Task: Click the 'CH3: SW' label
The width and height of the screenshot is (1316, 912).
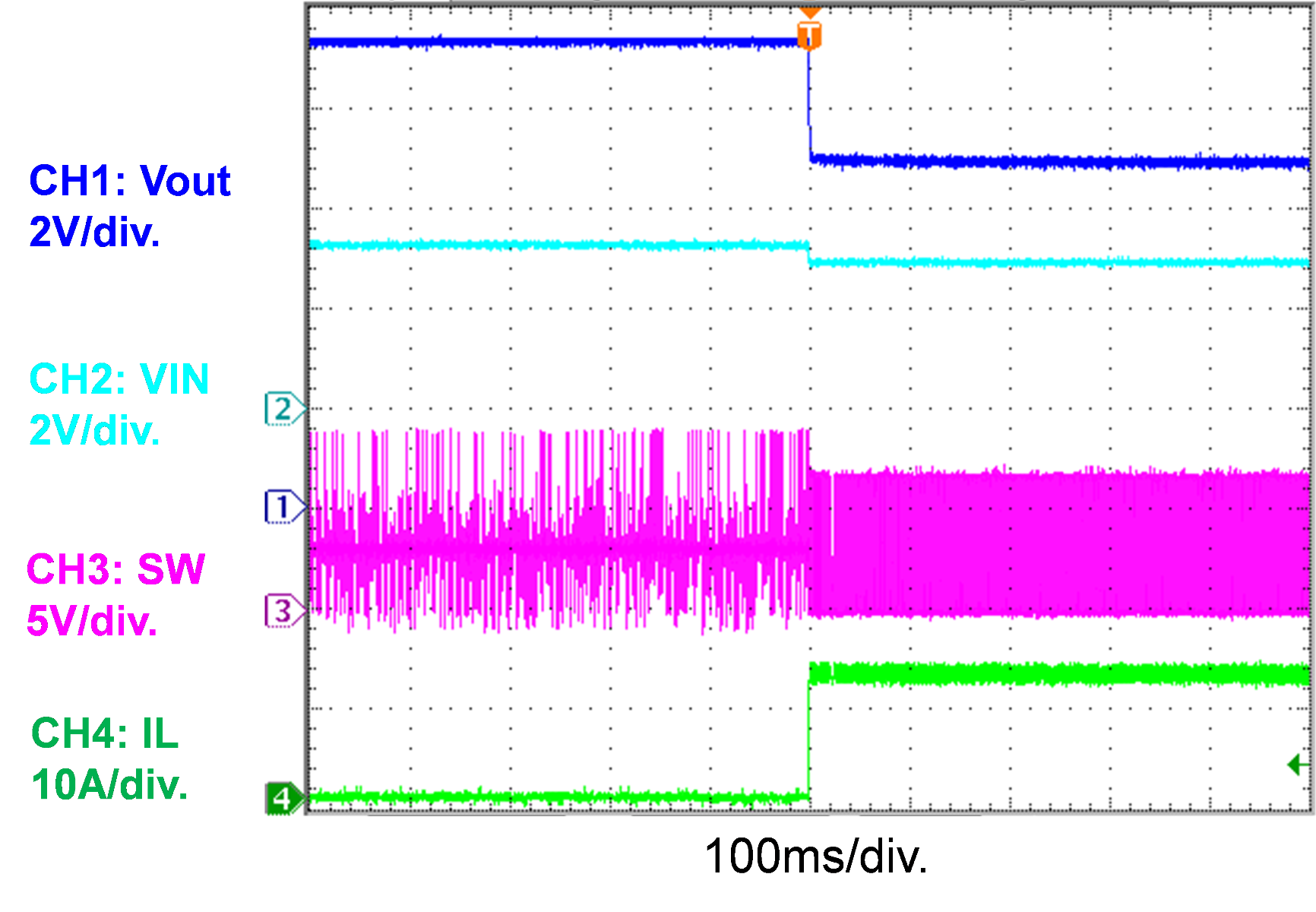Action: pyautogui.click(x=115, y=568)
